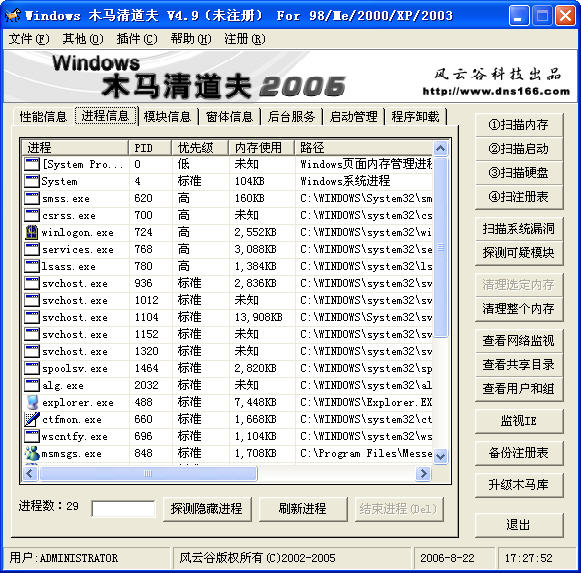This screenshot has height=573, width=581.
Task: Click the System process row icon
Action: pyautogui.click(x=31, y=181)
